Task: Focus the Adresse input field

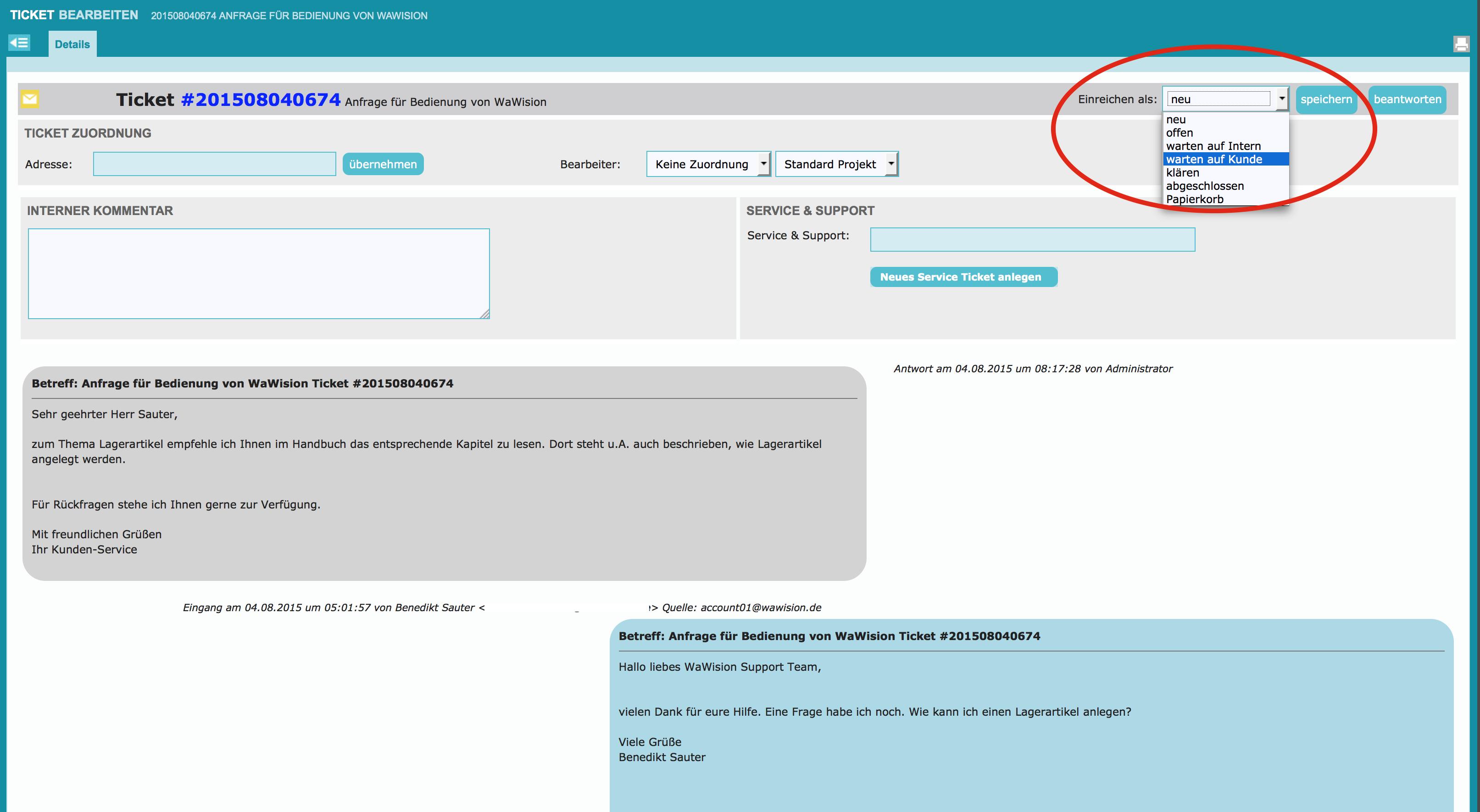Action: click(214, 164)
